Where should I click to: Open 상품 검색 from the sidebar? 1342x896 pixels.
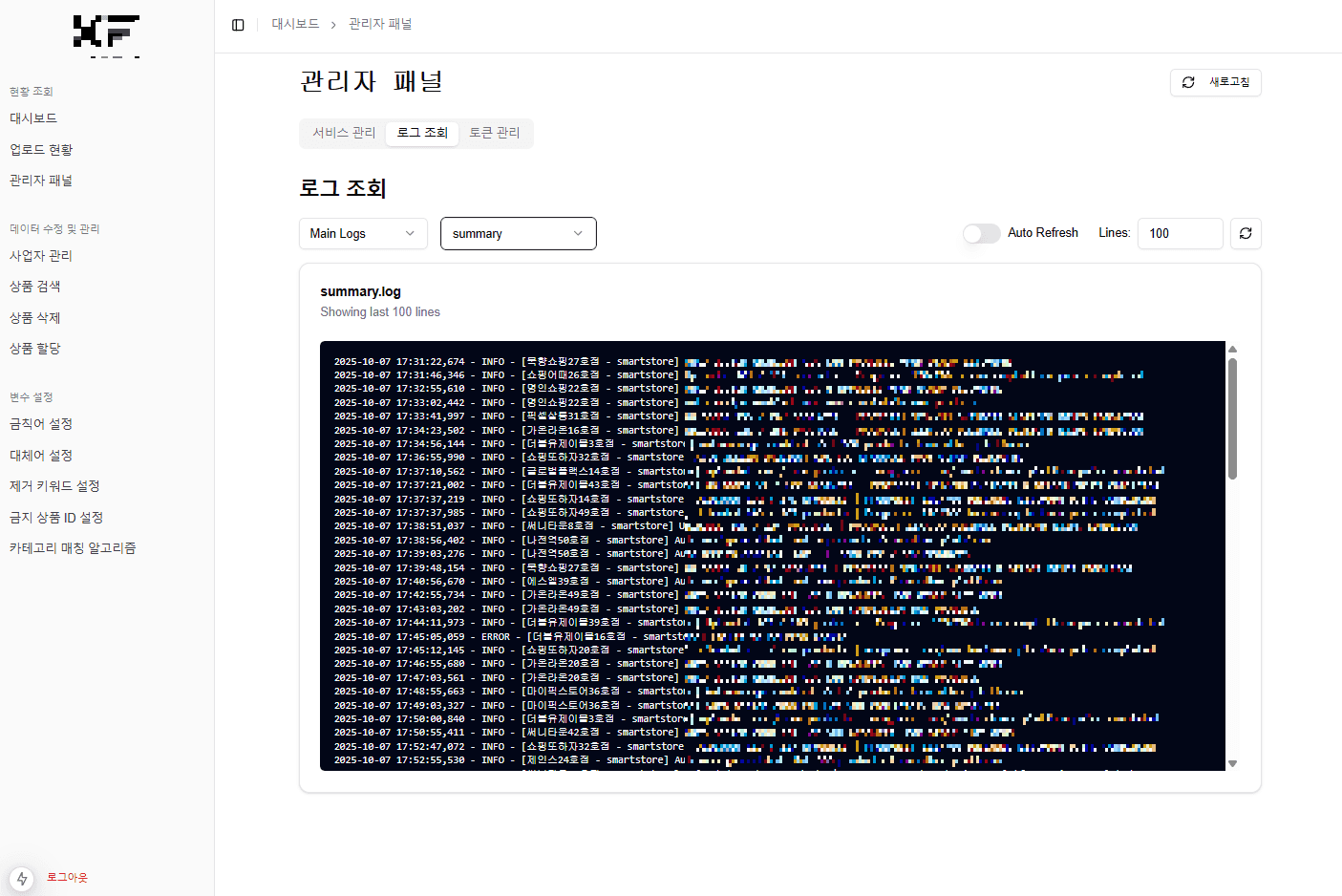[35, 286]
